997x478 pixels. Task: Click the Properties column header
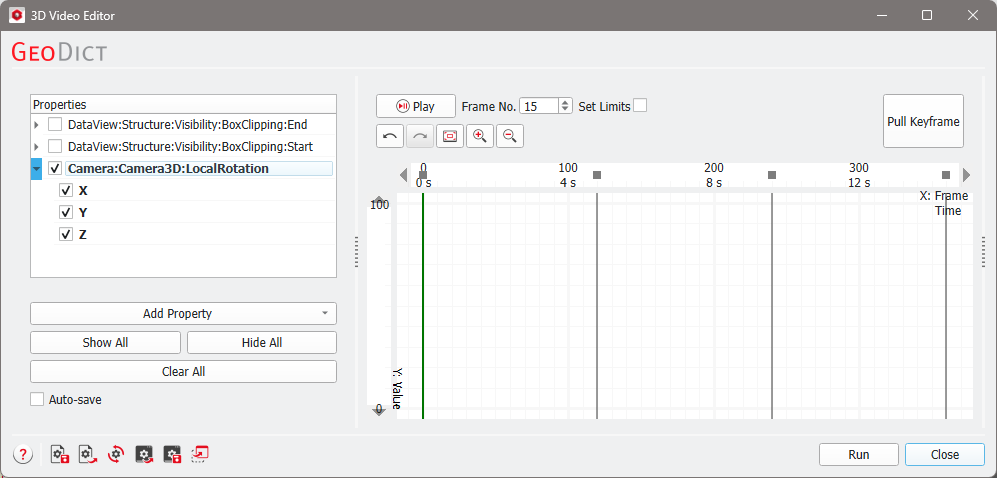[x=183, y=104]
